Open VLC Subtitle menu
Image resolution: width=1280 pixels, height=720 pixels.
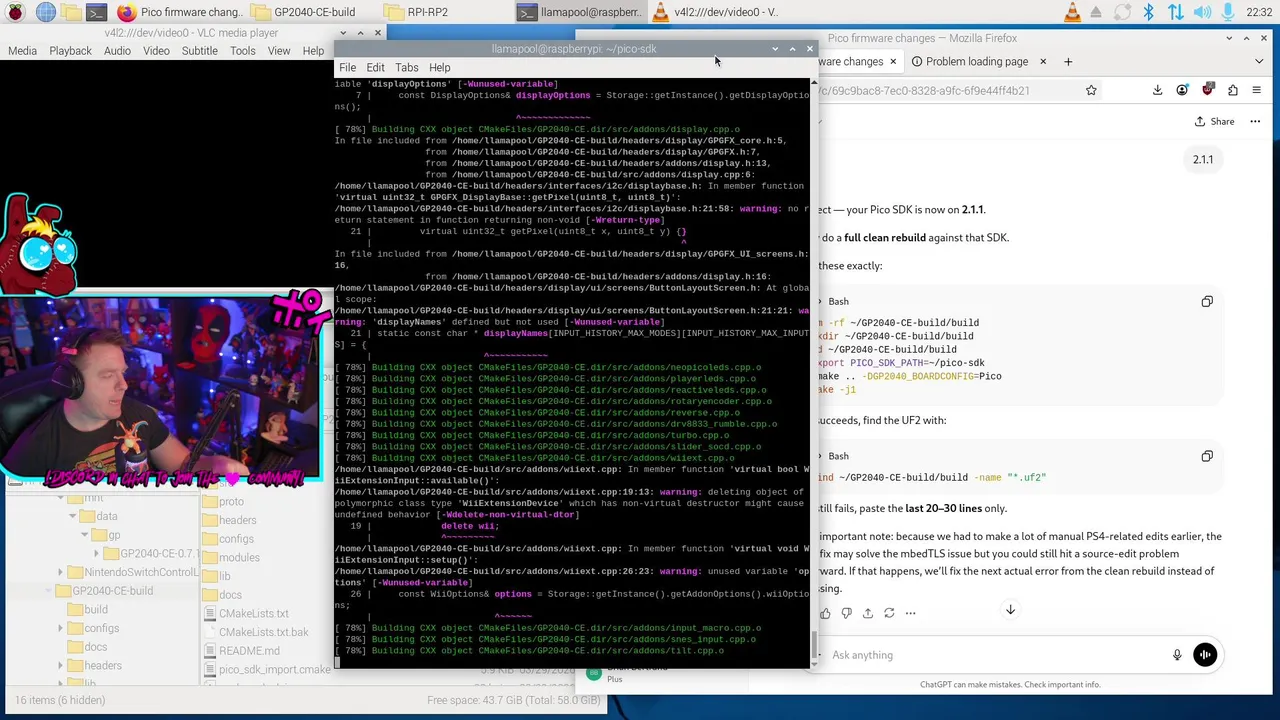[x=199, y=51]
